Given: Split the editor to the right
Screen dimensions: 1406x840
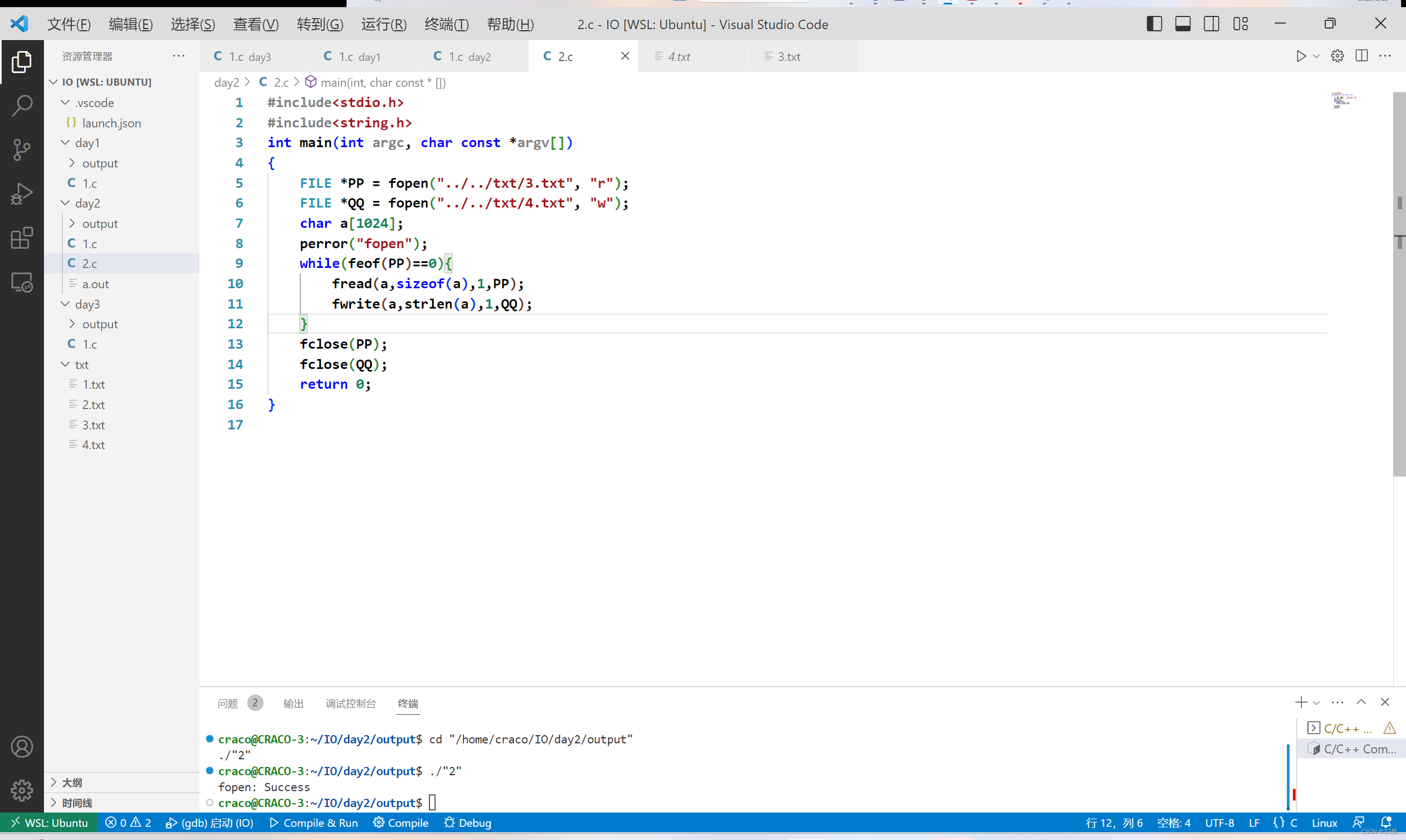Looking at the screenshot, I should pyautogui.click(x=1362, y=56).
